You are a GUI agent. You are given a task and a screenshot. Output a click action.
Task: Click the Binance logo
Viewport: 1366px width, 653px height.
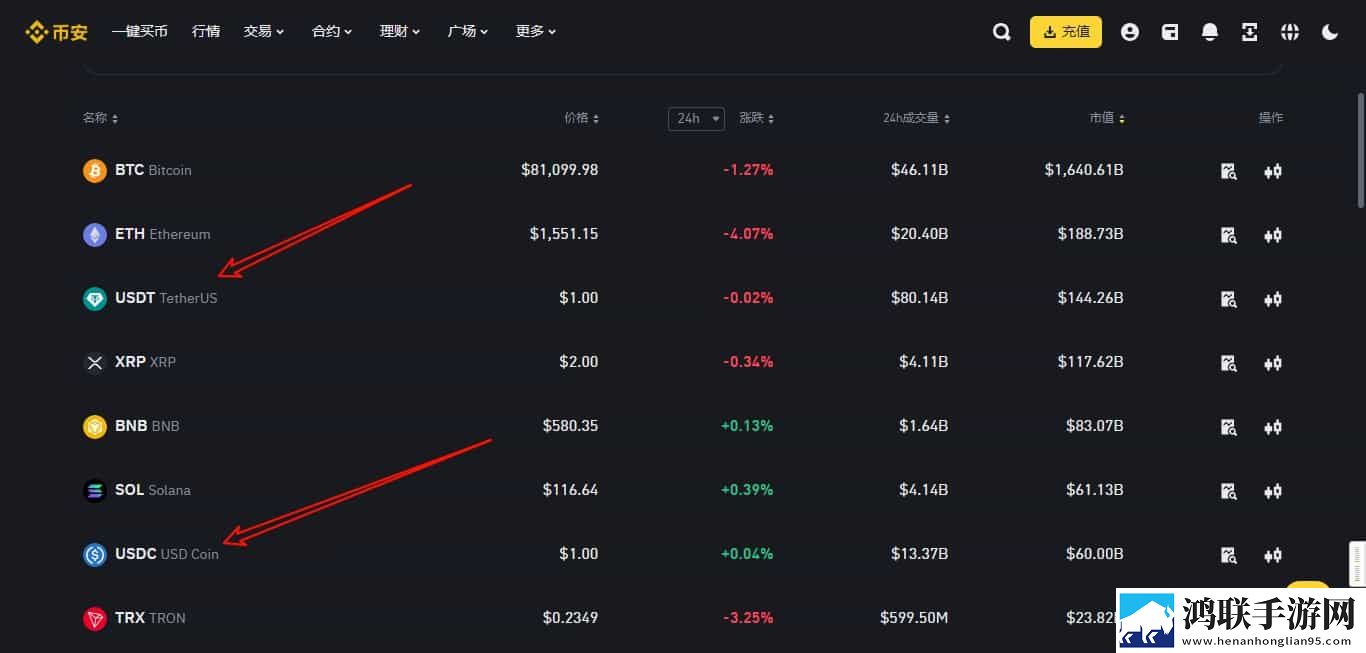point(57,32)
